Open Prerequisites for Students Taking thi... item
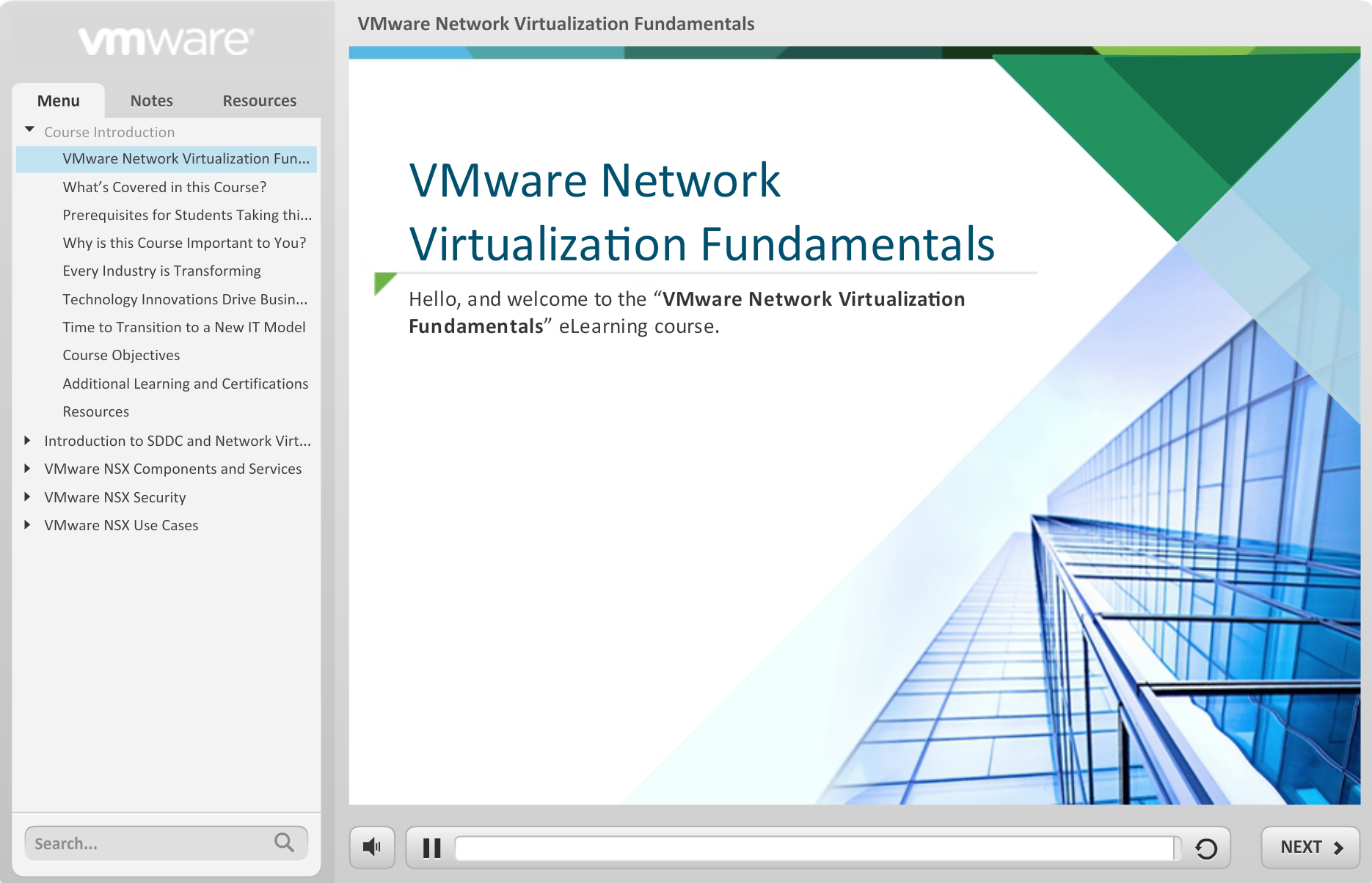The width and height of the screenshot is (1372, 883). coord(187,215)
